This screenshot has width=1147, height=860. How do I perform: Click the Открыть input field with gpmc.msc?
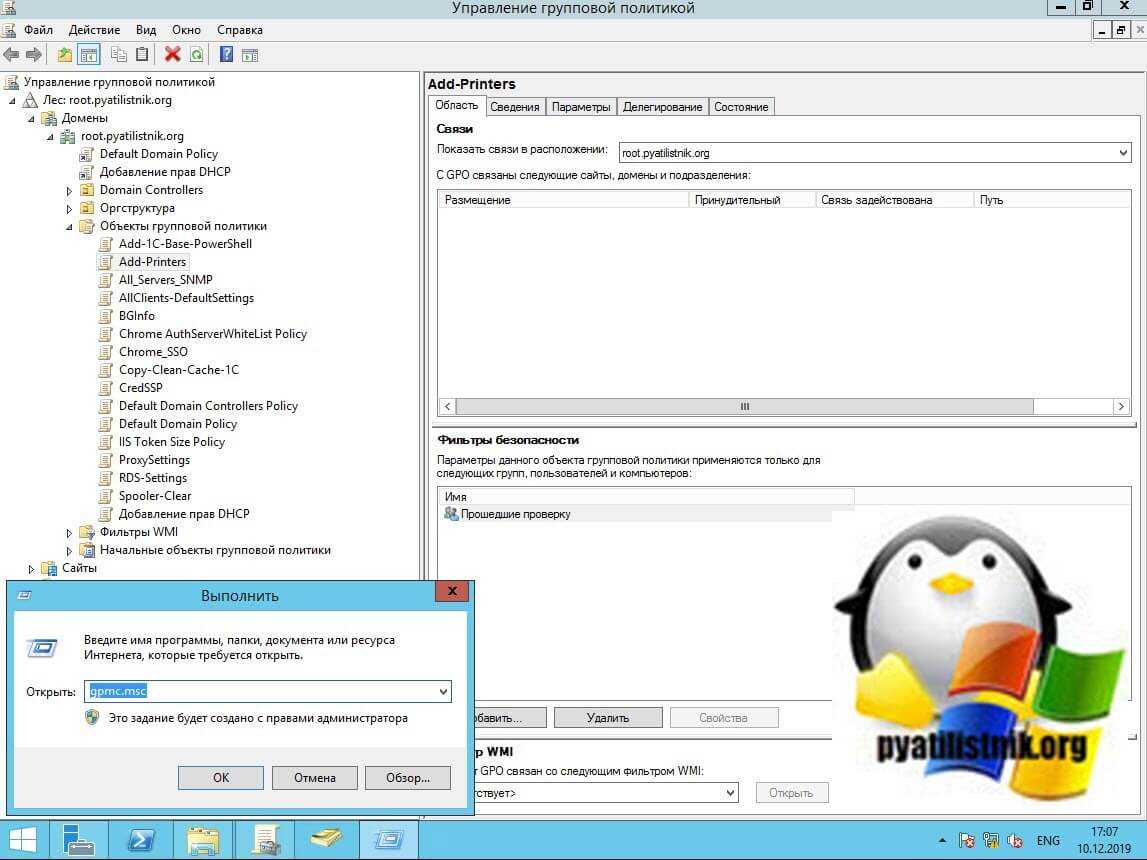(260, 691)
